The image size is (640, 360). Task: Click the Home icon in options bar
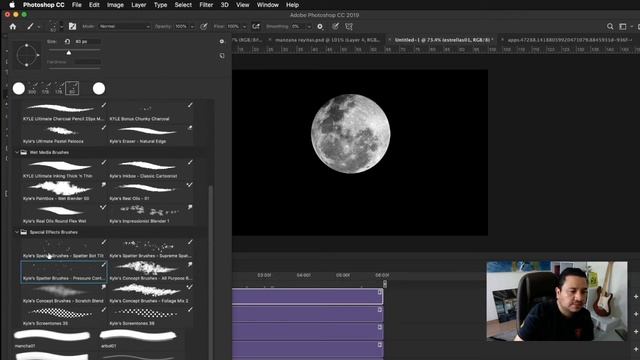[x=13, y=27]
